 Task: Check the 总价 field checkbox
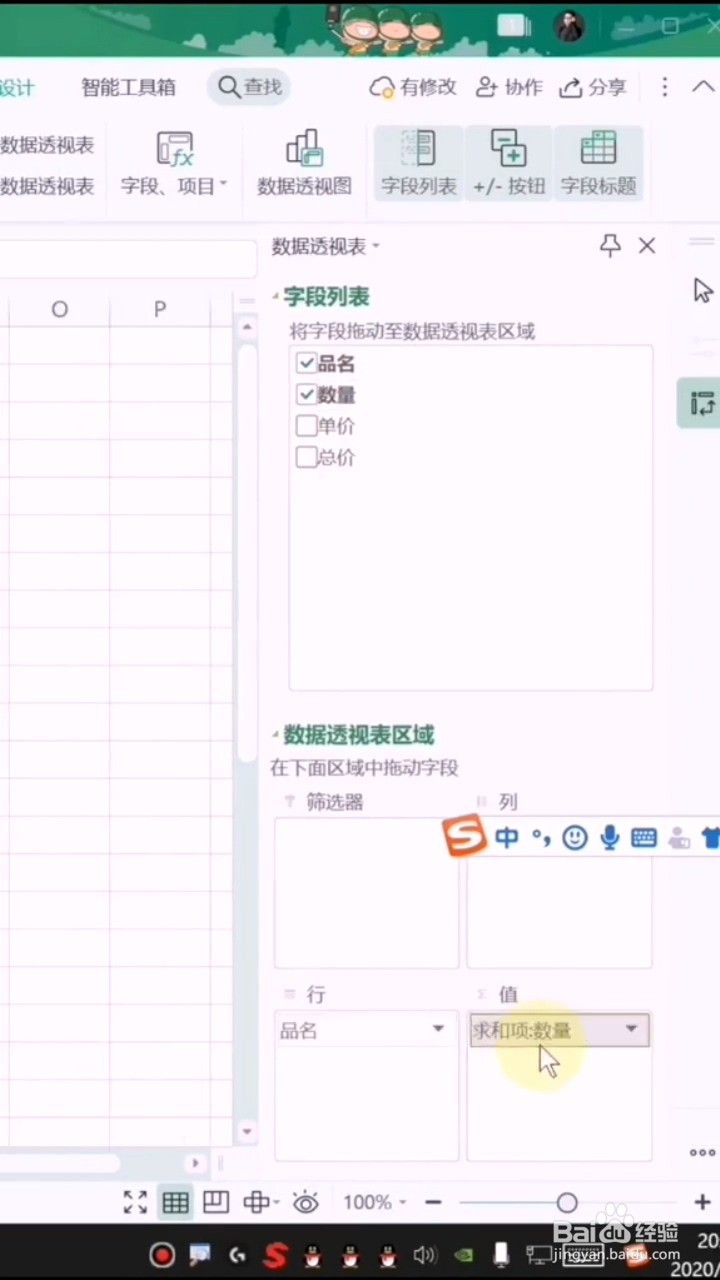[306, 457]
